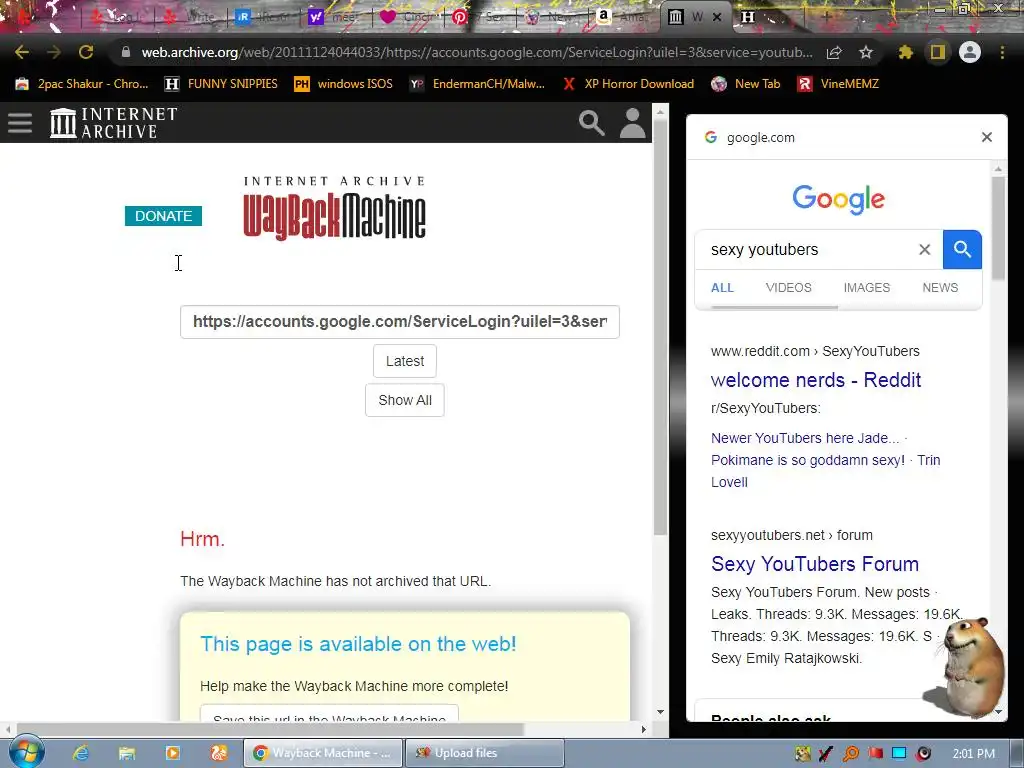Open 'EndermanCH/Malw...' bookmark
The width and height of the screenshot is (1024, 768).
click(x=477, y=84)
